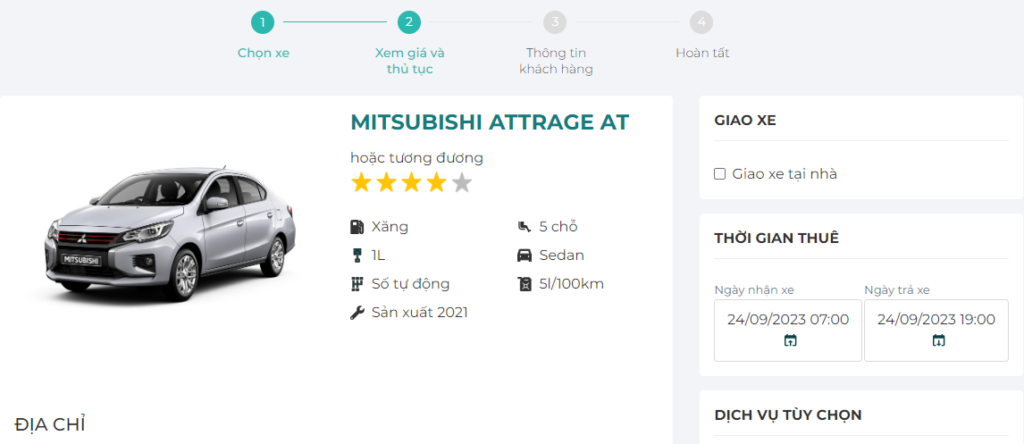Click the wrench icon beside Sản xuất 2021

[x=357, y=313]
